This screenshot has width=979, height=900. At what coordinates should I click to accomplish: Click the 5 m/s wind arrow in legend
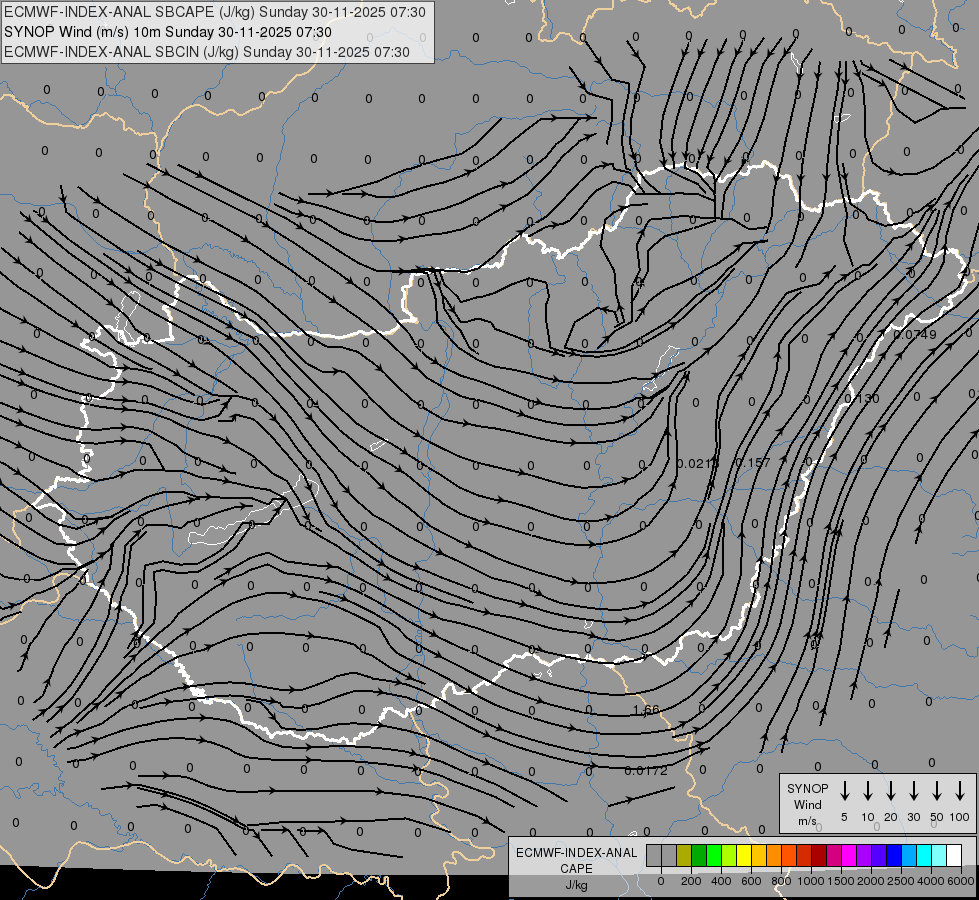(844, 790)
